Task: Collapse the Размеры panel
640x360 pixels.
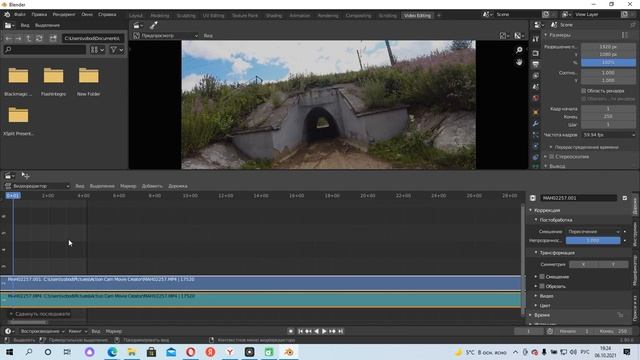Action: (x=546, y=35)
